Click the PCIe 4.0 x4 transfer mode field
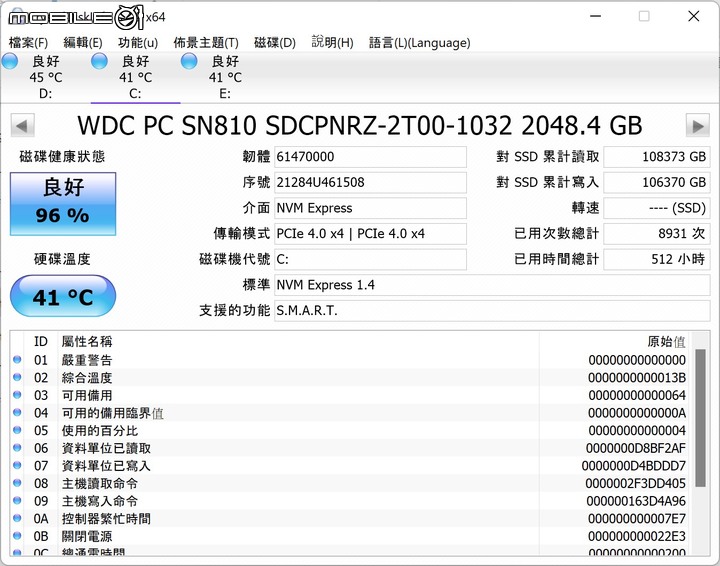Screen dimensions: 720x566 [370, 234]
